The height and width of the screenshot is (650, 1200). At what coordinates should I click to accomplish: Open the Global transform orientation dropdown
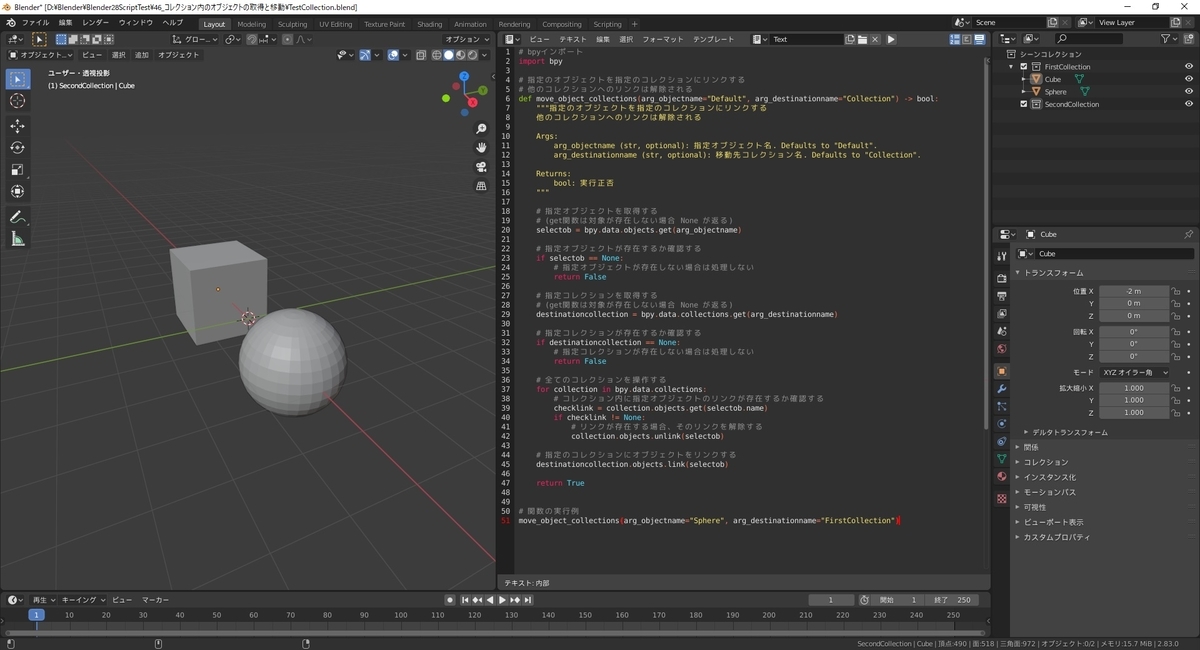[x=195, y=39]
